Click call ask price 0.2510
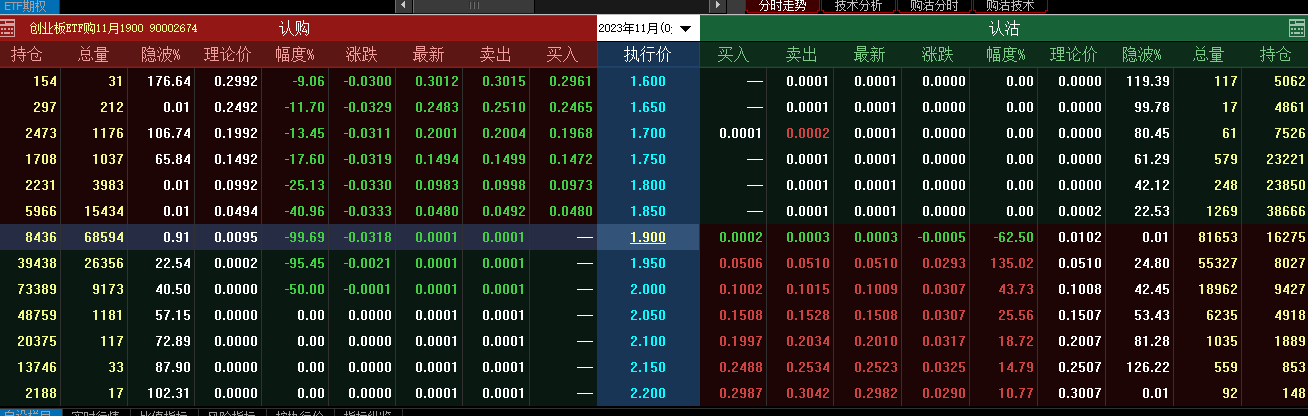1308x416 pixels. (504, 107)
